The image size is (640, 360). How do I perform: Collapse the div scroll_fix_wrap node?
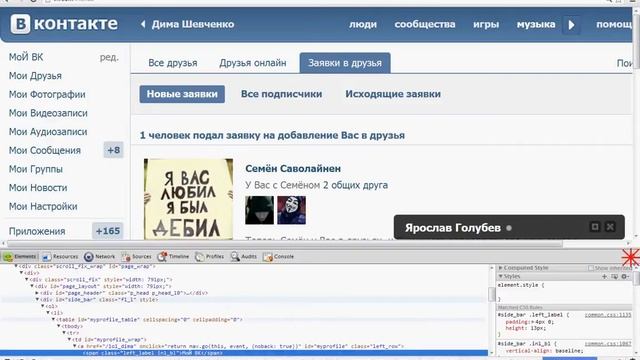coord(16,266)
